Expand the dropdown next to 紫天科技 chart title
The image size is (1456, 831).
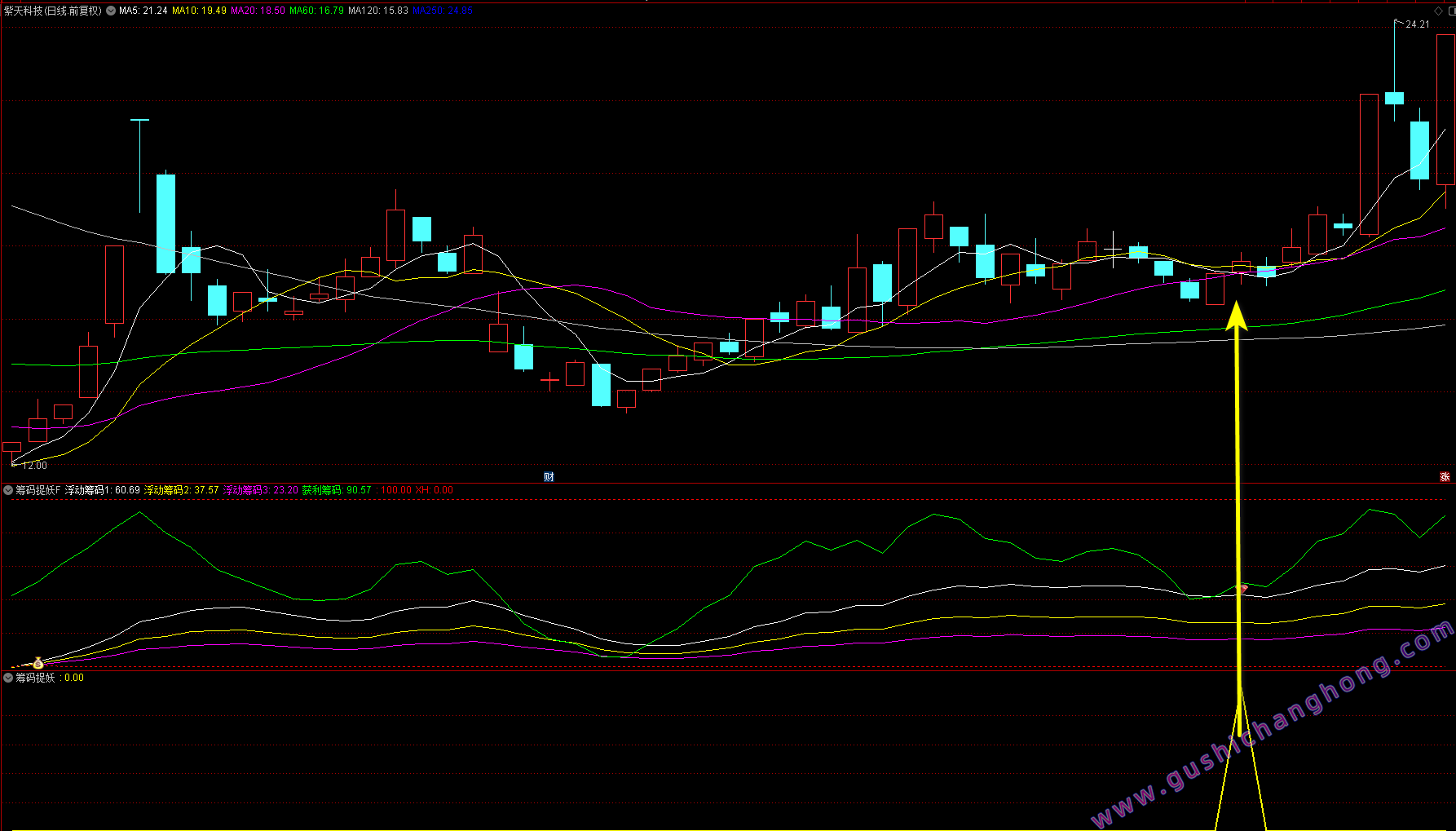(x=111, y=11)
